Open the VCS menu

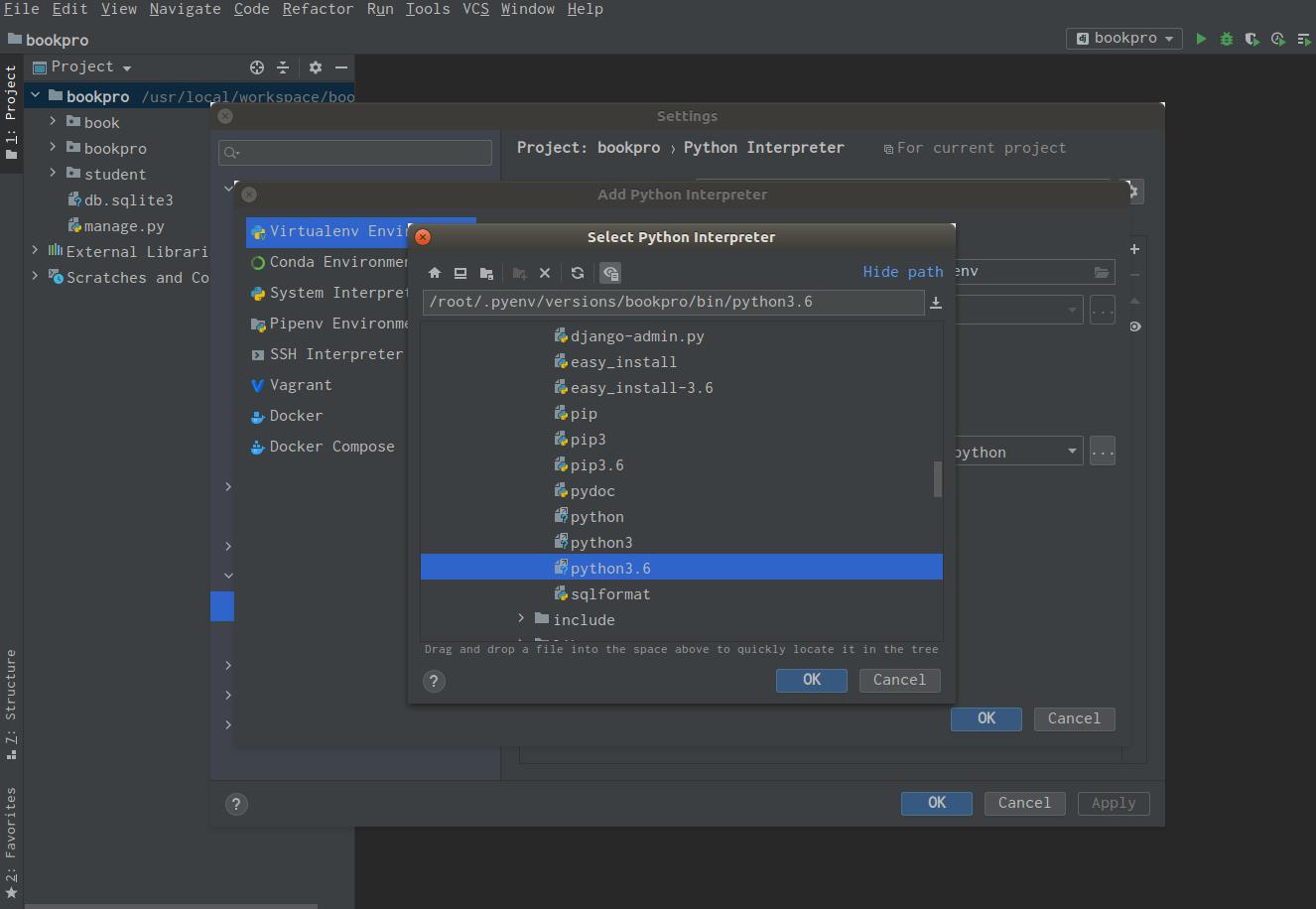(475, 9)
